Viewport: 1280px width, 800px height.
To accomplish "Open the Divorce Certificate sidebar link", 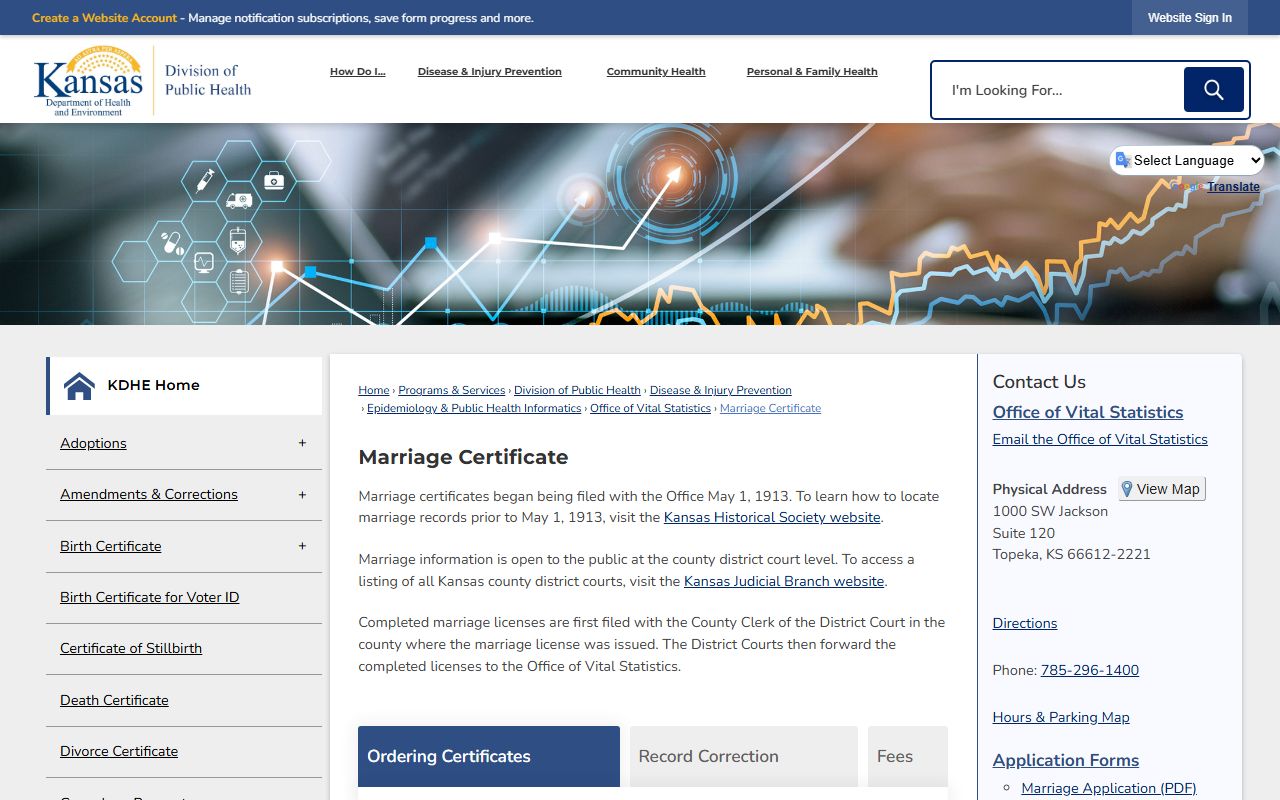I will click(119, 751).
